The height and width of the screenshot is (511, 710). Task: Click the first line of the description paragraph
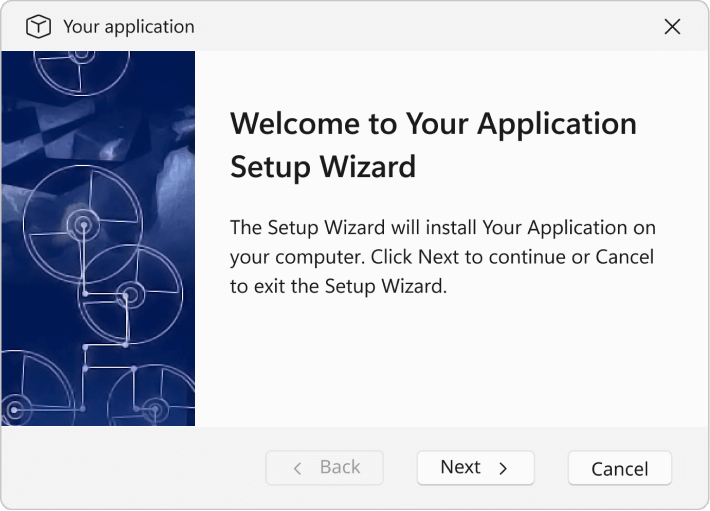442,227
